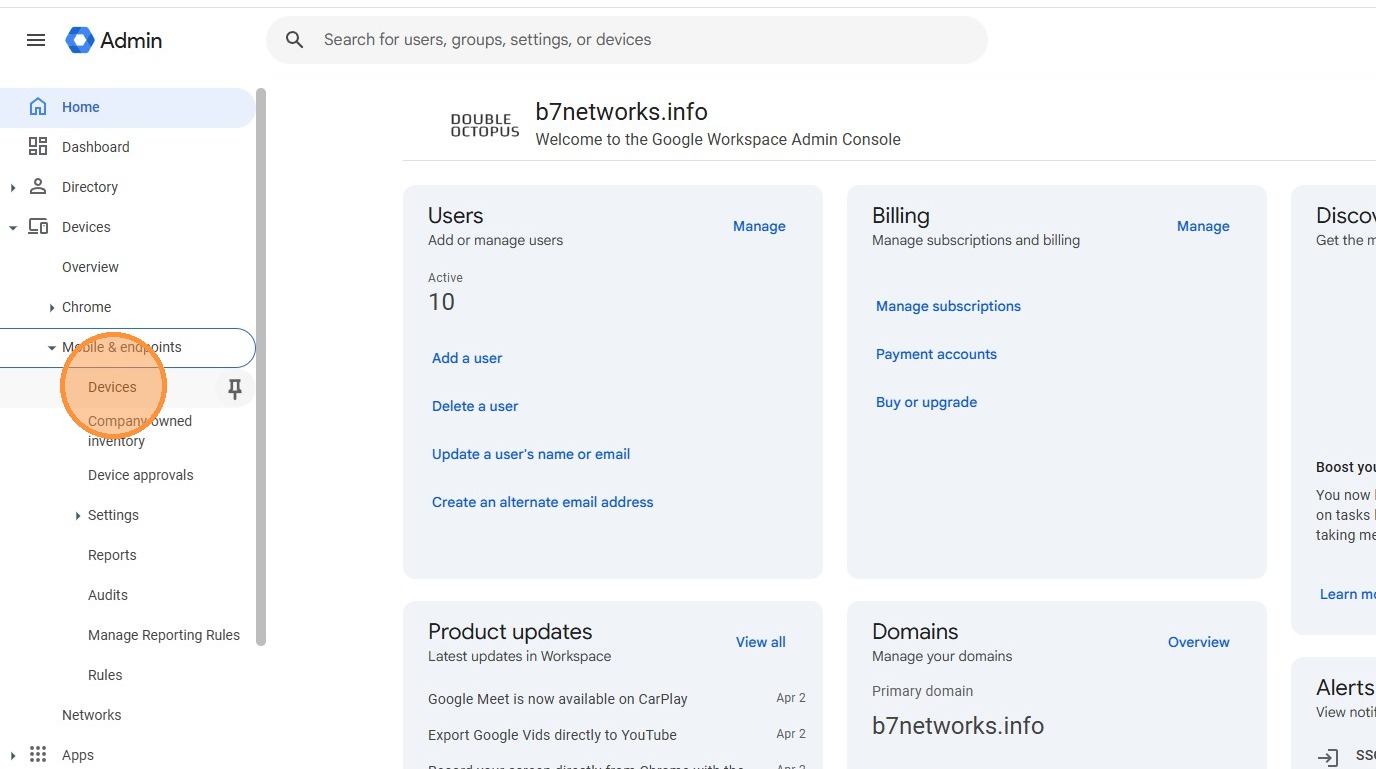Open Google Meet CarPlay update
Screen dimensions: 1376x769
tap(558, 699)
